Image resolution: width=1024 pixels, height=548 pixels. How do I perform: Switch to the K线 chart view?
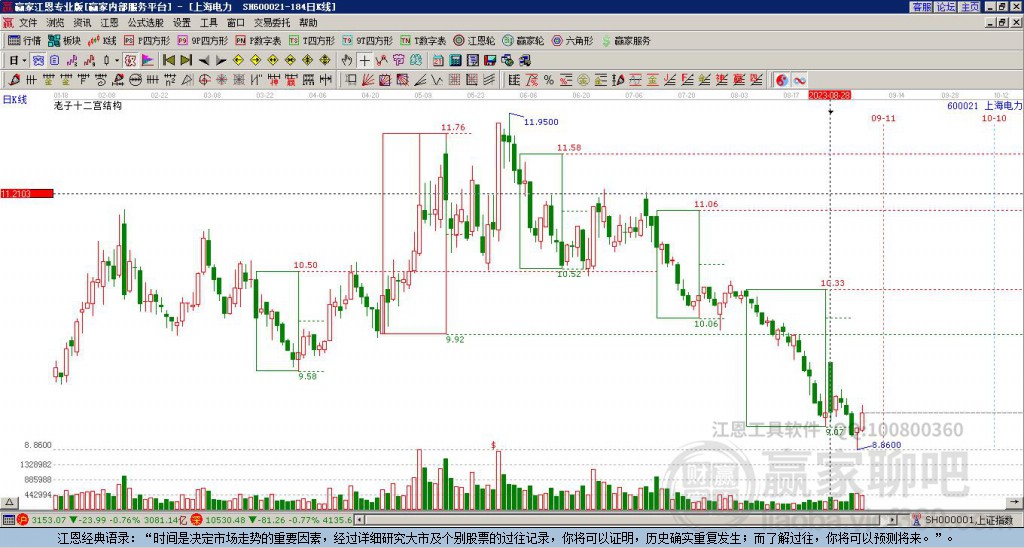tap(101, 40)
